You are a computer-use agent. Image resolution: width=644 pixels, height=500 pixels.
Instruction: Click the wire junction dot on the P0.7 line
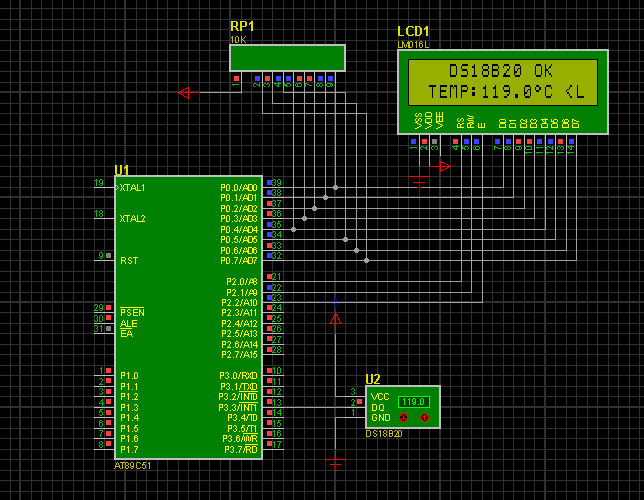(x=366, y=260)
